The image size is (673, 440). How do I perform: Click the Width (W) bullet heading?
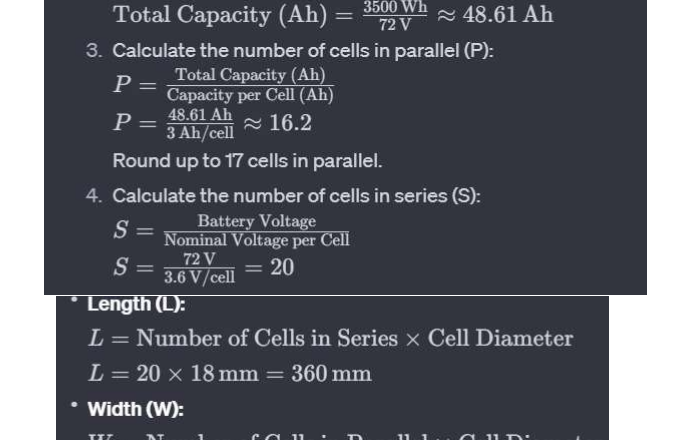point(135,409)
